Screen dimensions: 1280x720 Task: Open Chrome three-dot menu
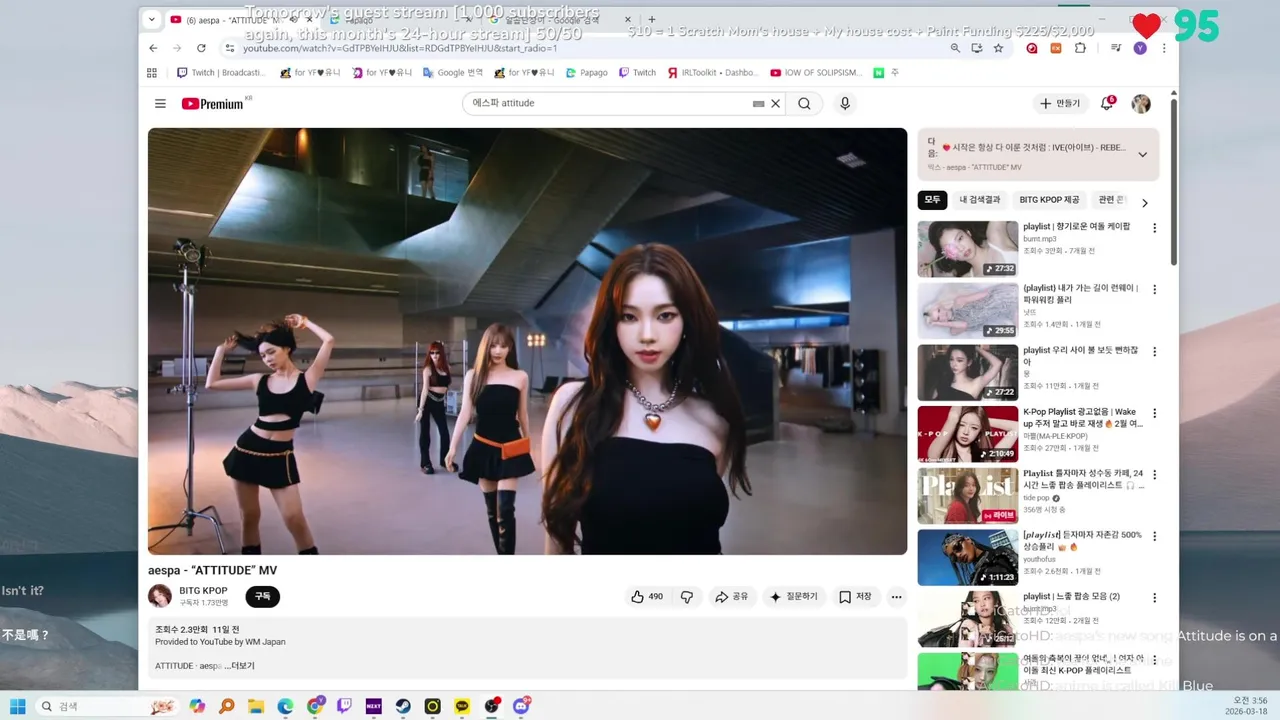coord(1164,48)
